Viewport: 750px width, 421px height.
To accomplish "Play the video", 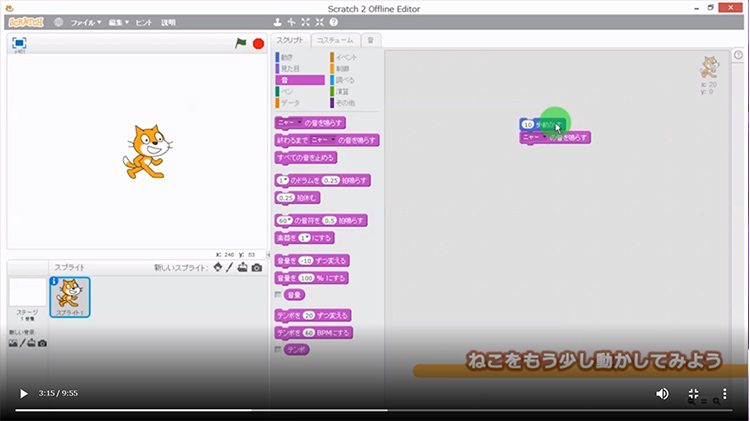I will coord(23,393).
